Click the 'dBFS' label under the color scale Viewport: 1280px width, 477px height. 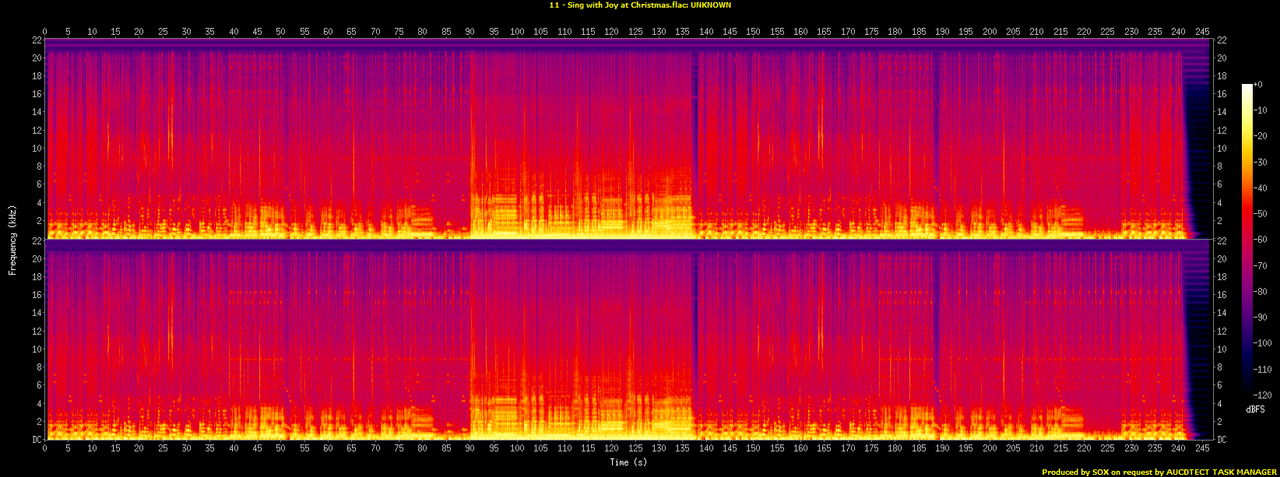(1257, 410)
